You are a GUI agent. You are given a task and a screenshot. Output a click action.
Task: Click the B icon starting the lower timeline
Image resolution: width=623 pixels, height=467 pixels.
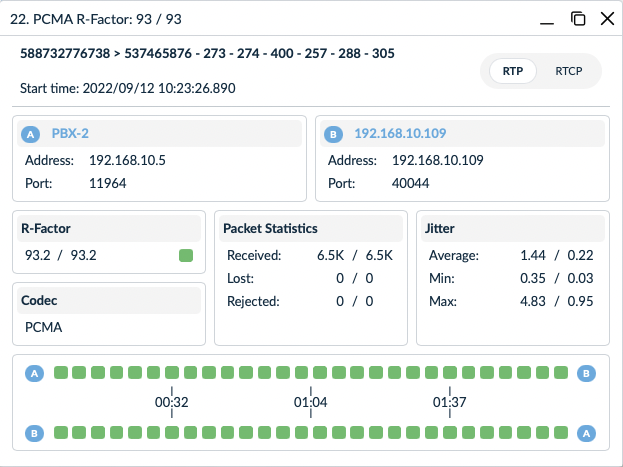pyautogui.click(x=35, y=433)
